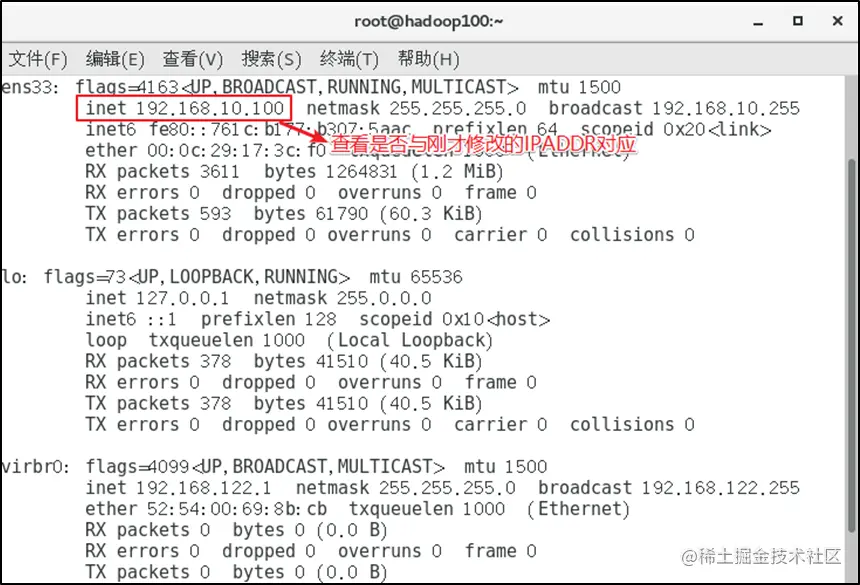Screen dimensions: 860x585
Task: Open the 编辑(E) menu
Action: [115, 59]
